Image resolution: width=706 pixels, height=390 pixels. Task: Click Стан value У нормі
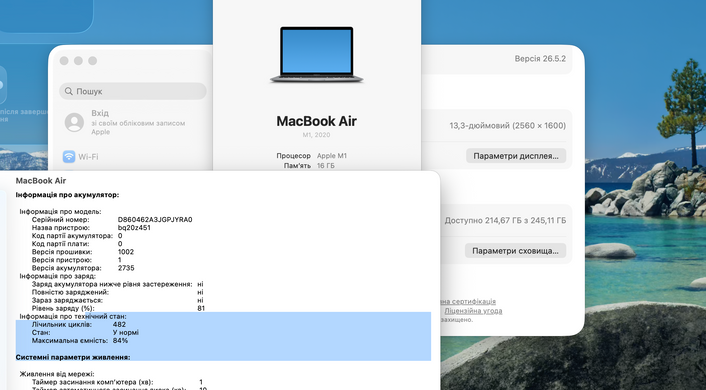126,332
